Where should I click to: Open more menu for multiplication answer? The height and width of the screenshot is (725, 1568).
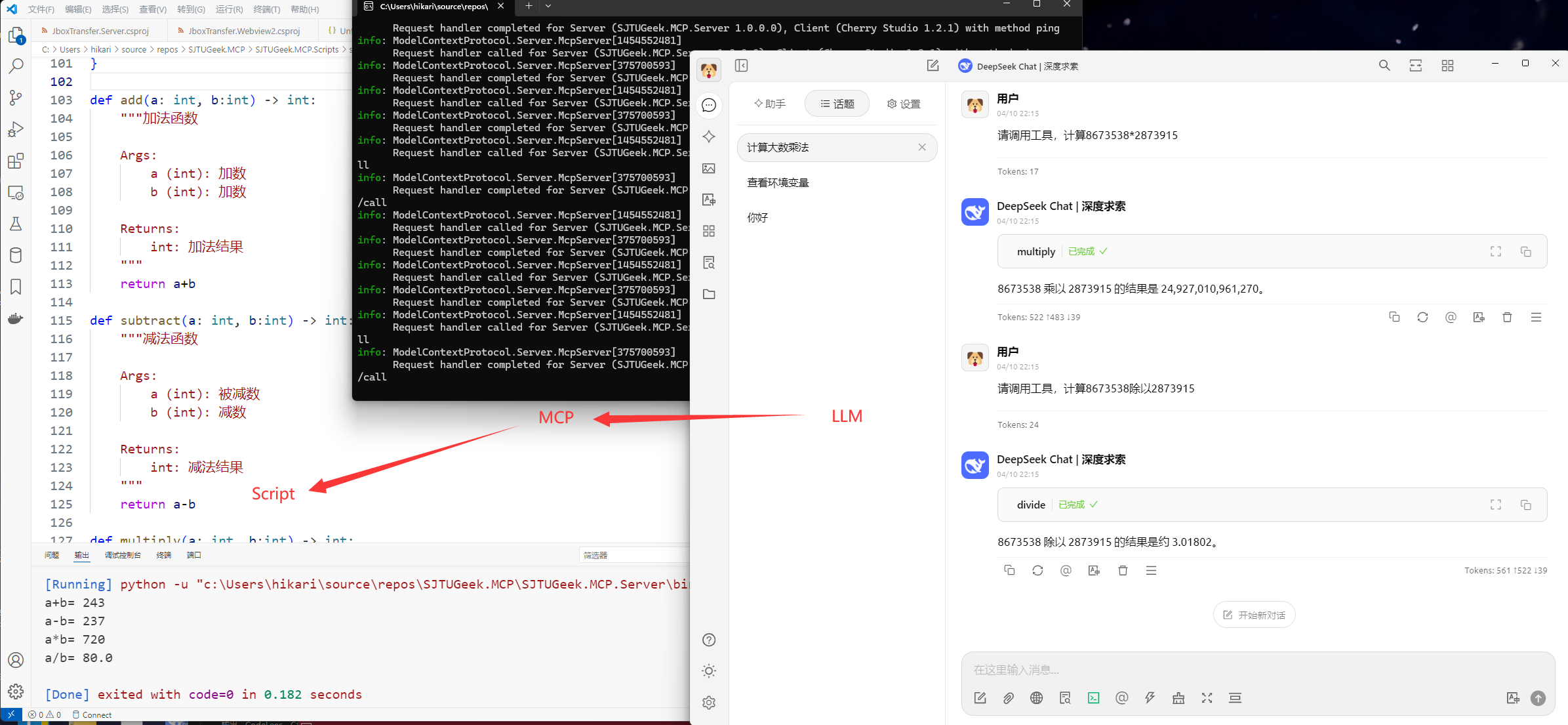(1536, 318)
